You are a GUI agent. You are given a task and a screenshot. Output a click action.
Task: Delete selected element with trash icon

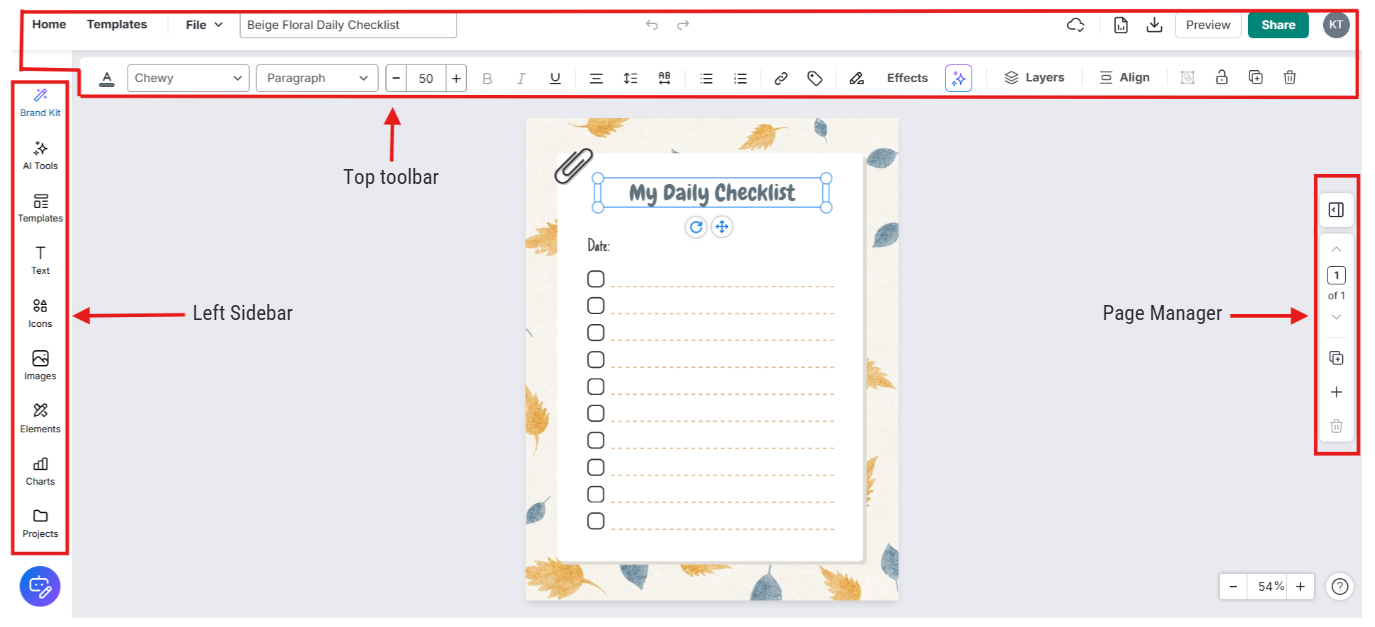(x=1290, y=77)
